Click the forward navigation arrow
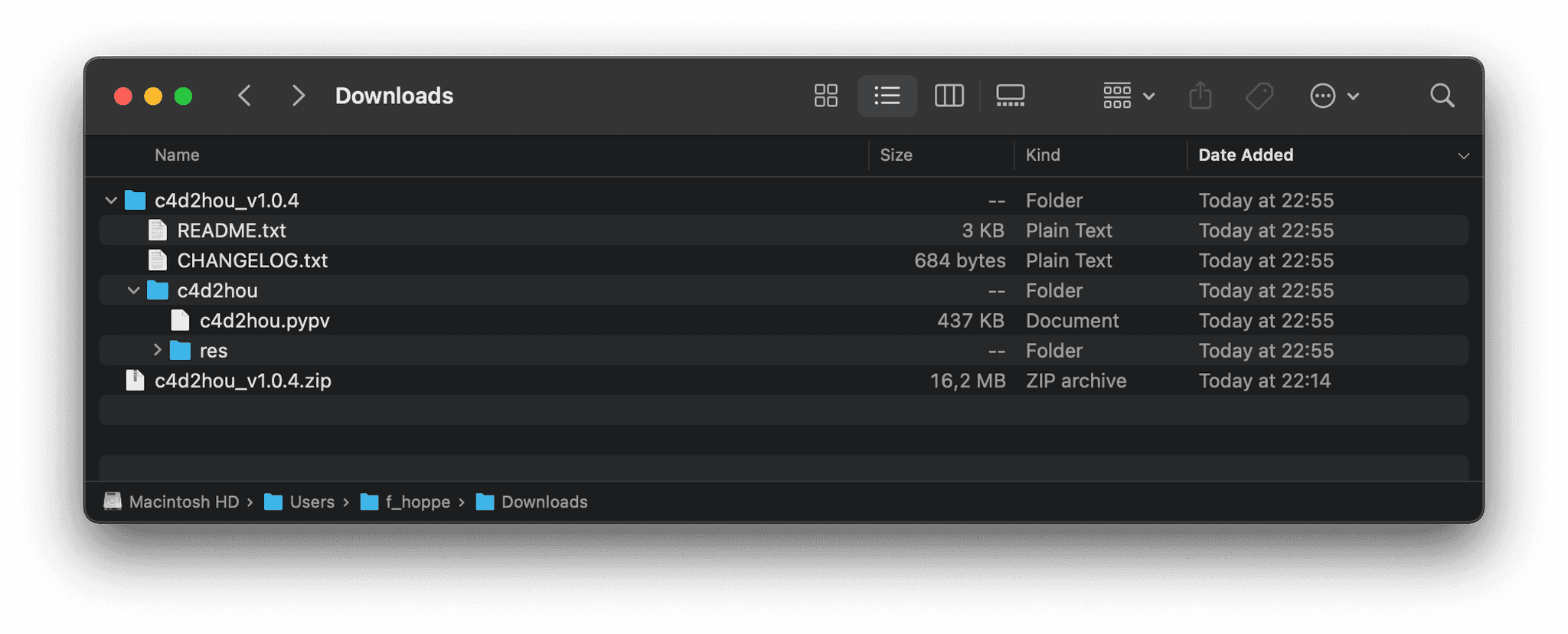This screenshot has width=1568, height=634. click(298, 96)
